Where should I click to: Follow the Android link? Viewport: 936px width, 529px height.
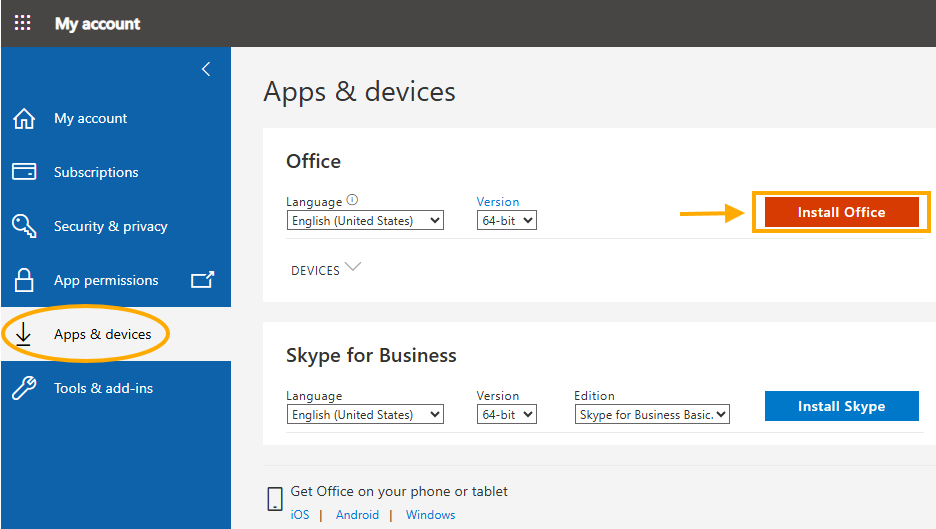click(357, 515)
